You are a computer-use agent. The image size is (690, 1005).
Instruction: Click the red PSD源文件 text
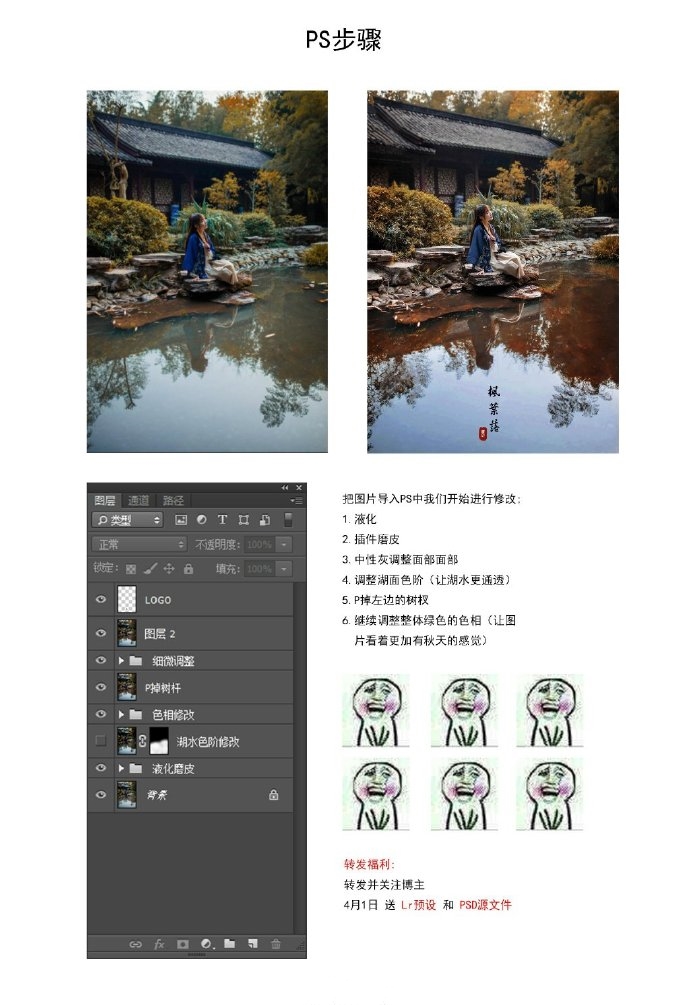click(486, 904)
